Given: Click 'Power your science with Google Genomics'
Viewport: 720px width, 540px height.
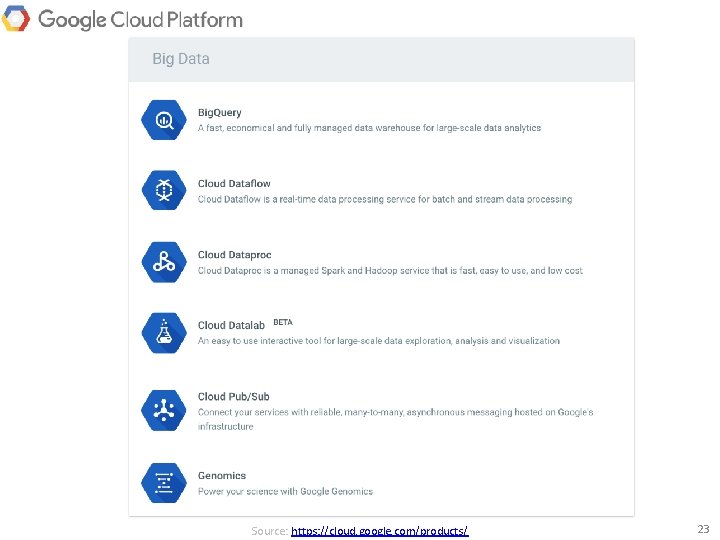Looking at the screenshot, I should click(x=285, y=491).
